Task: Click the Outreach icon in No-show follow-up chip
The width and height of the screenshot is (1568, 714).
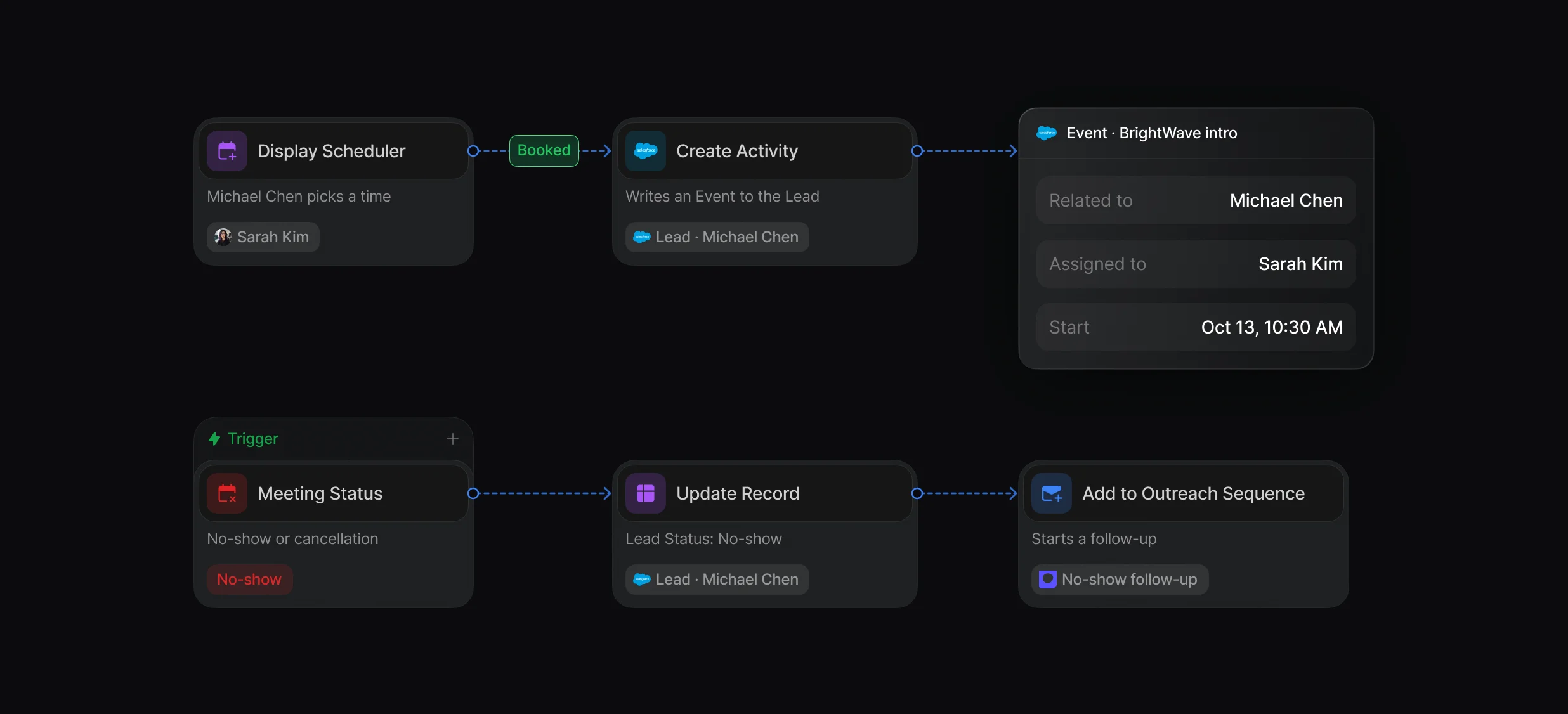Action: 1048,580
